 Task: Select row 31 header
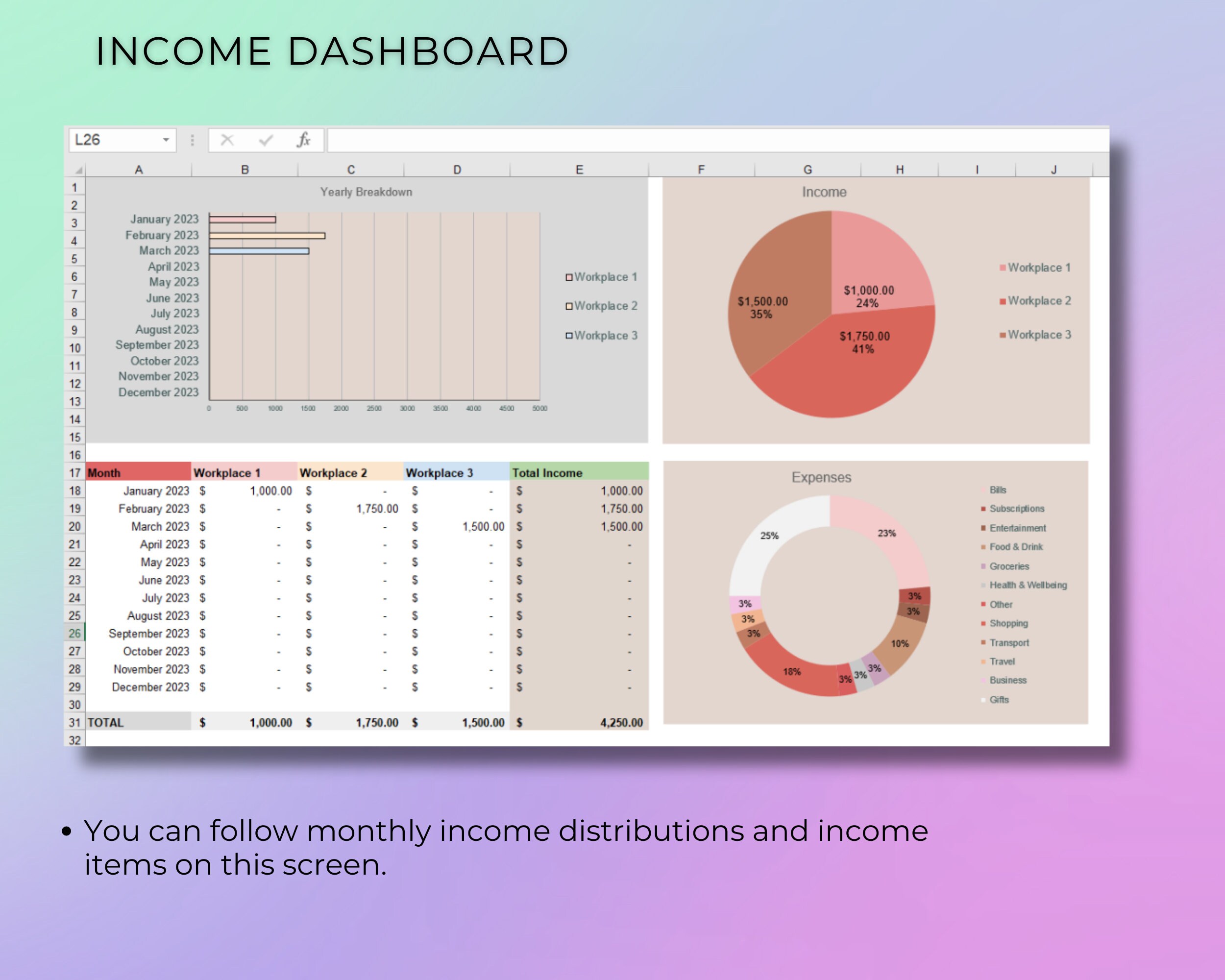75,723
